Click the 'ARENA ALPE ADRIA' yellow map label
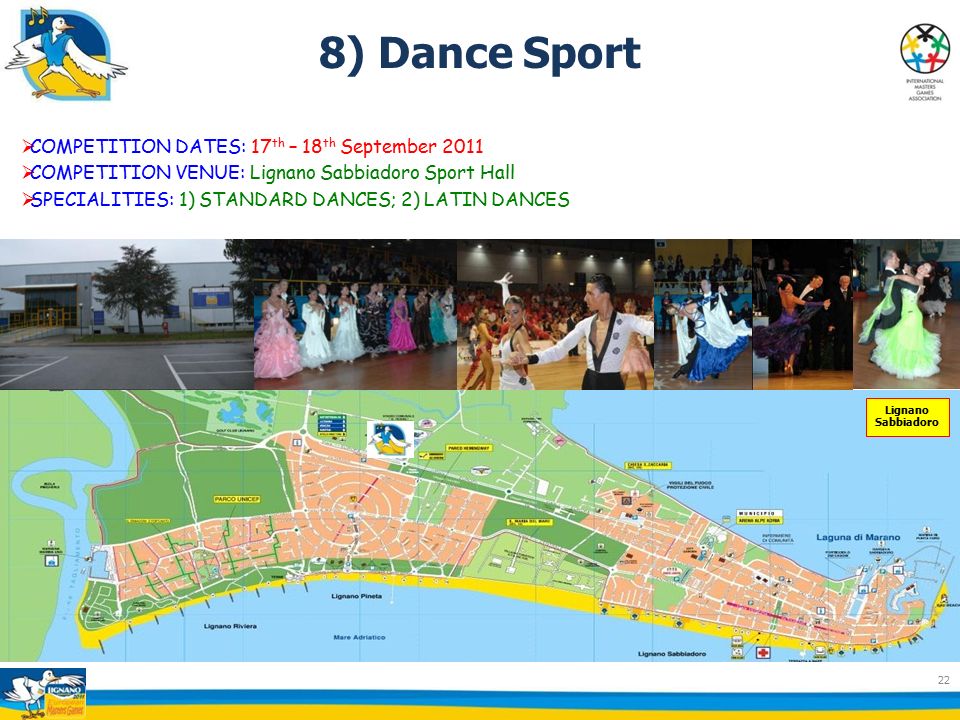 (759, 520)
